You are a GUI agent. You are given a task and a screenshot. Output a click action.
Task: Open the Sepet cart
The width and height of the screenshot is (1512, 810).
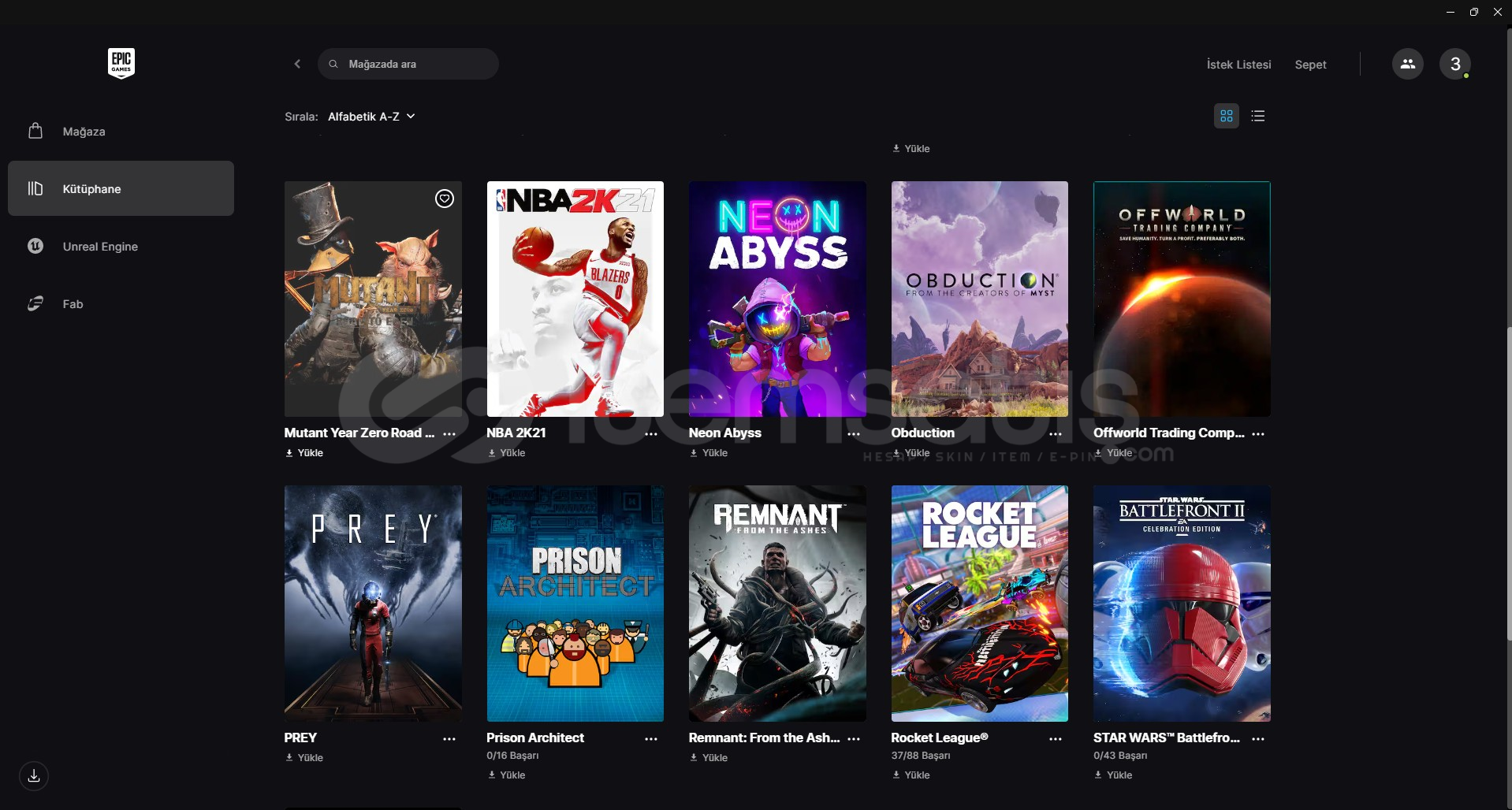coord(1310,65)
